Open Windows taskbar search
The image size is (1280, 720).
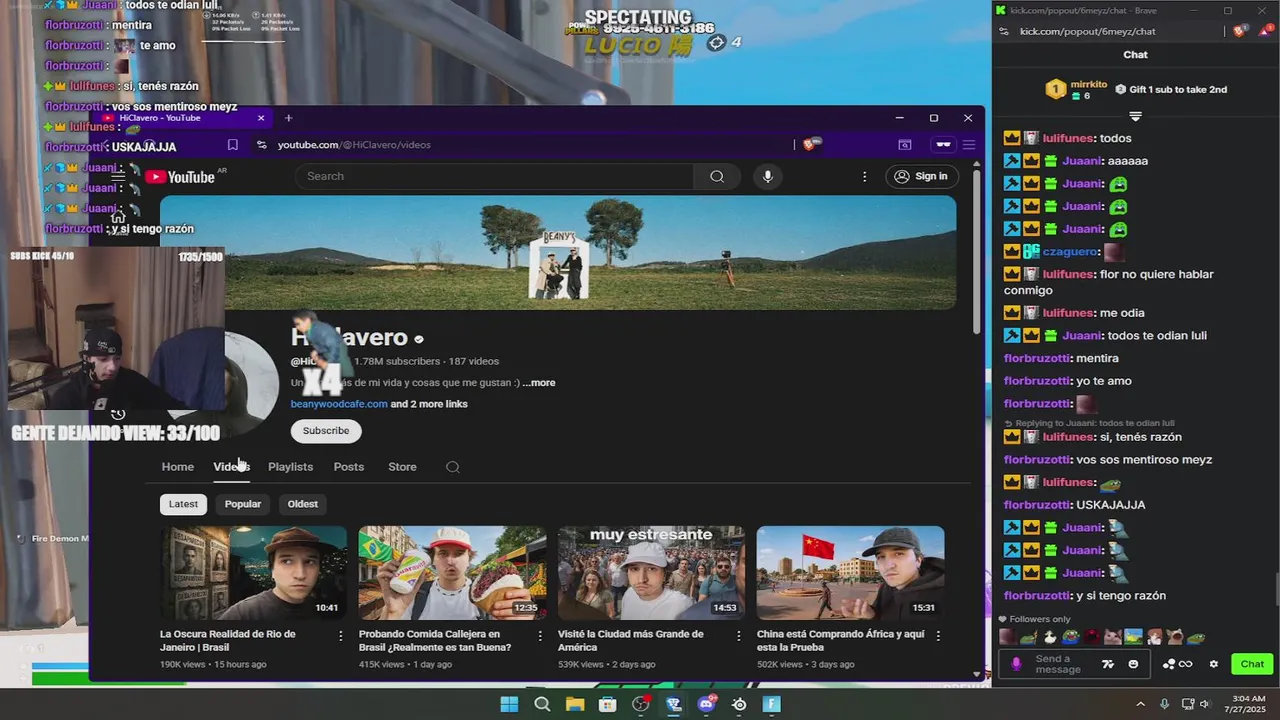(x=542, y=704)
